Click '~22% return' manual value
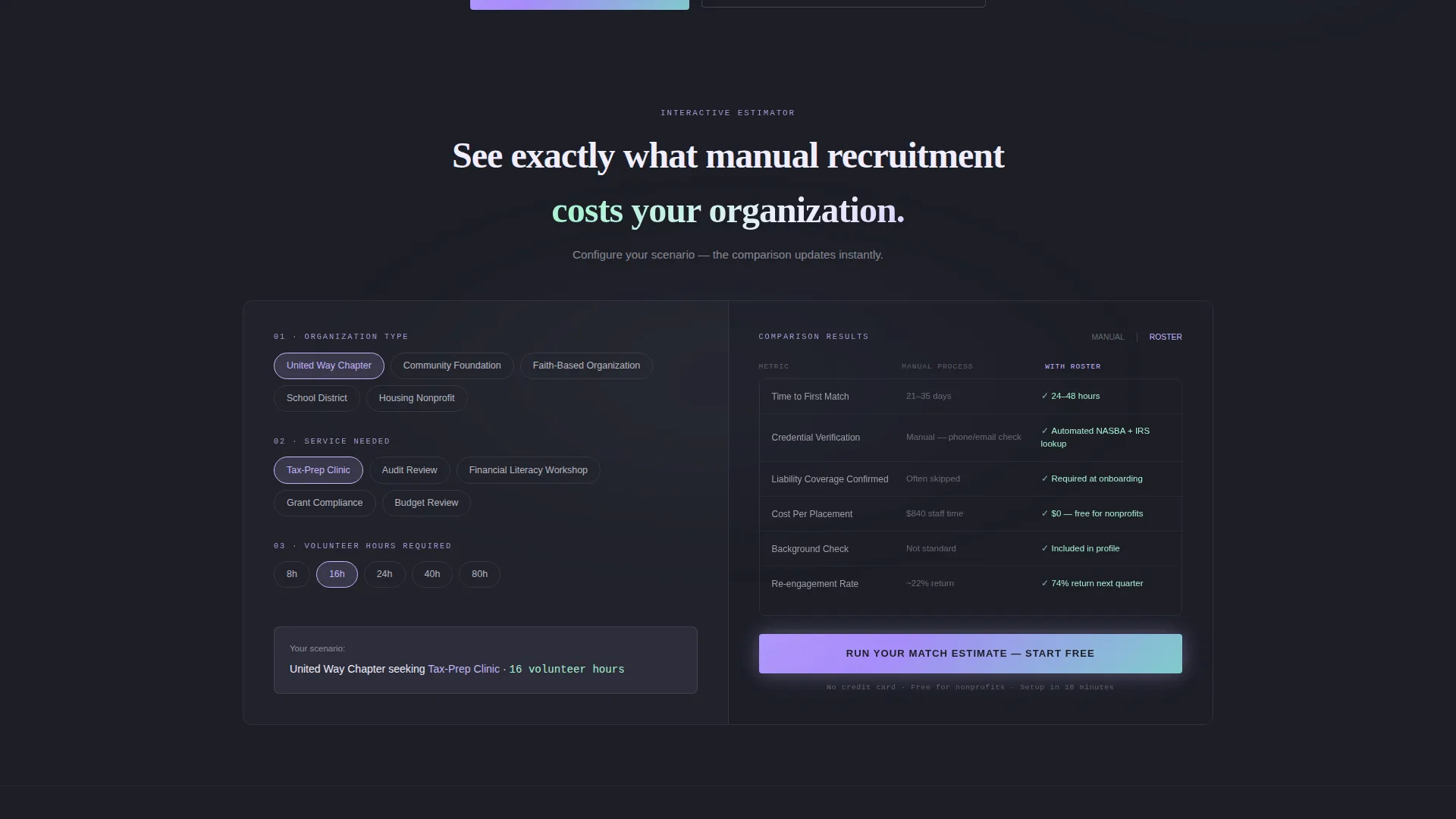The height and width of the screenshot is (819, 1456). [930, 583]
